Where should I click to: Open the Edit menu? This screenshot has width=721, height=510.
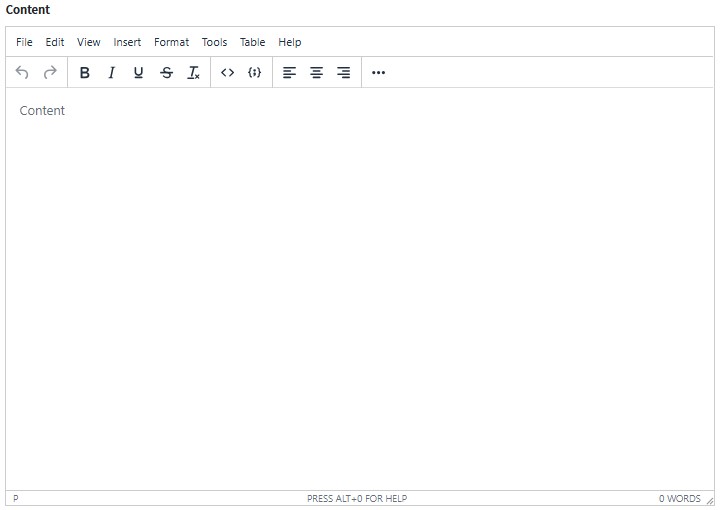coord(55,42)
